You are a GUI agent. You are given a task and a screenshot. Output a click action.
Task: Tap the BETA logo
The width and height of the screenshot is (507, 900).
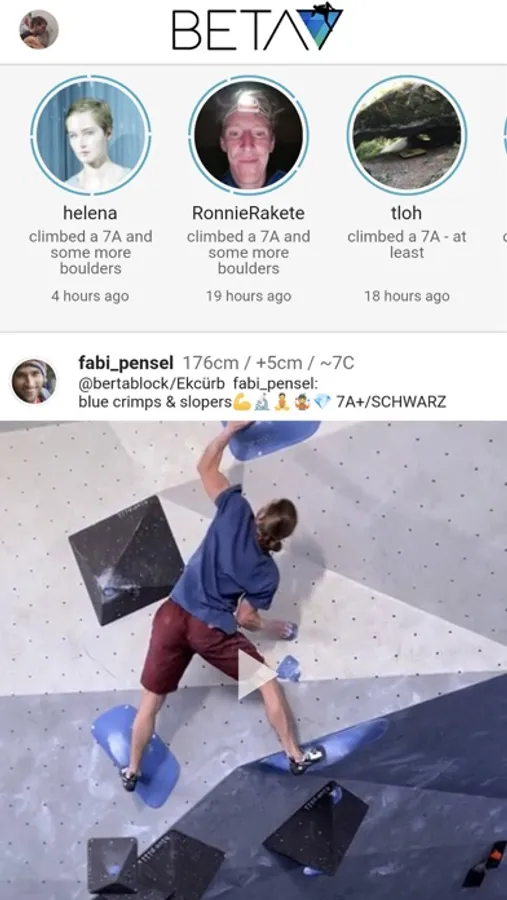tap(257, 27)
